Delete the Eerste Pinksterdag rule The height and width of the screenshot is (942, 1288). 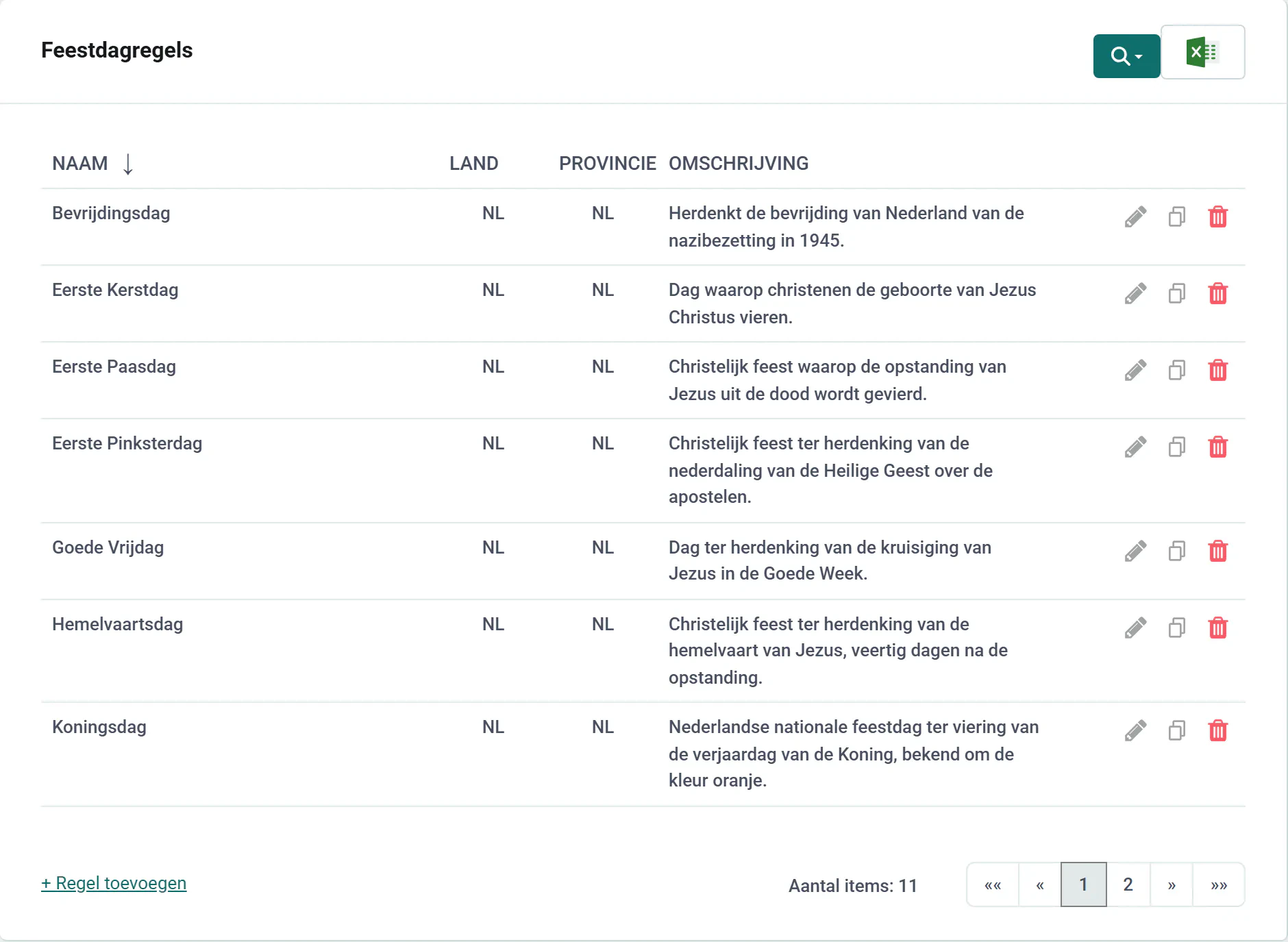click(x=1218, y=447)
